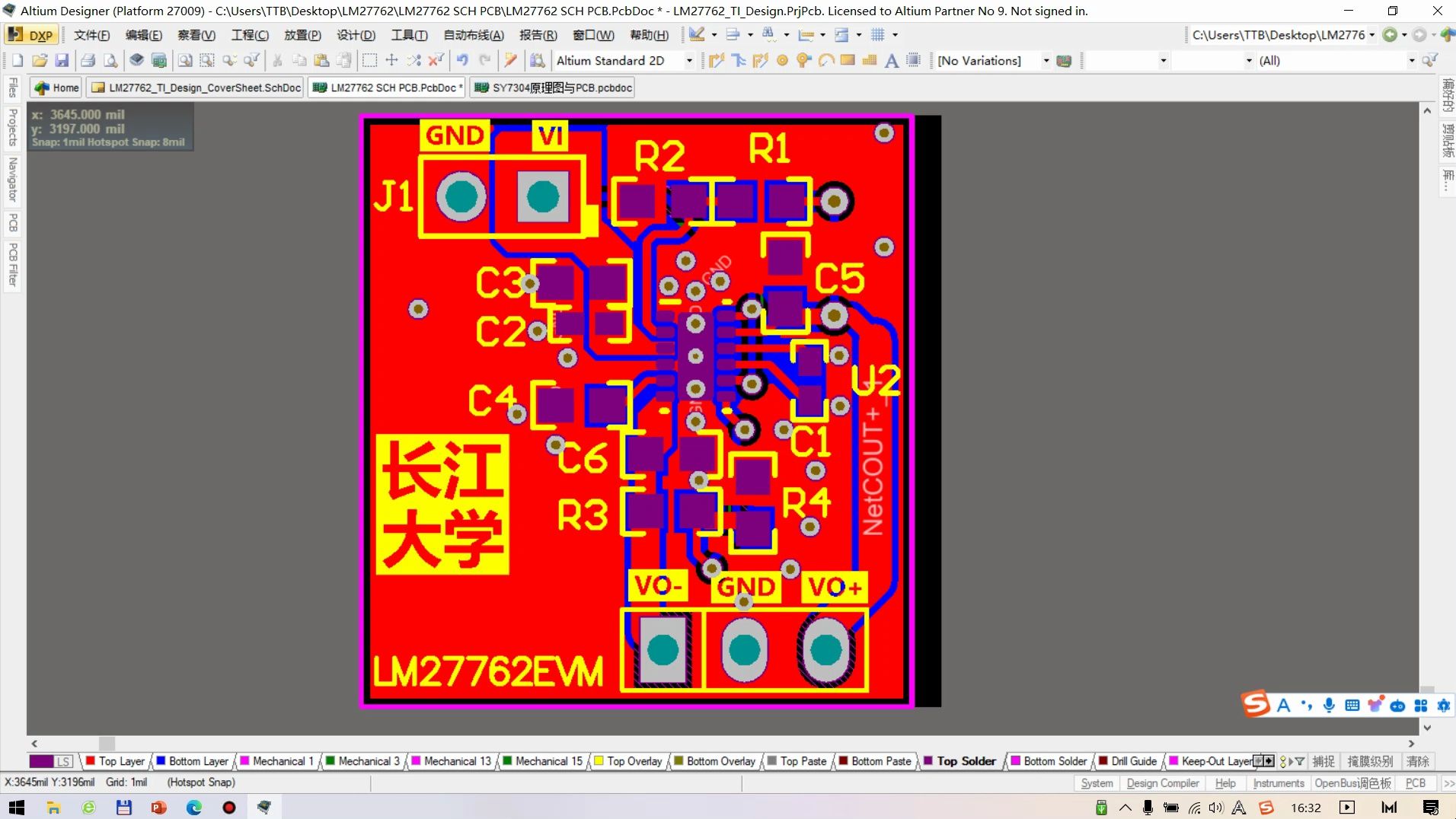The width and height of the screenshot is (1456, 819).
Task: Open the 设计(D) menu
Action: tap(356, 35)
